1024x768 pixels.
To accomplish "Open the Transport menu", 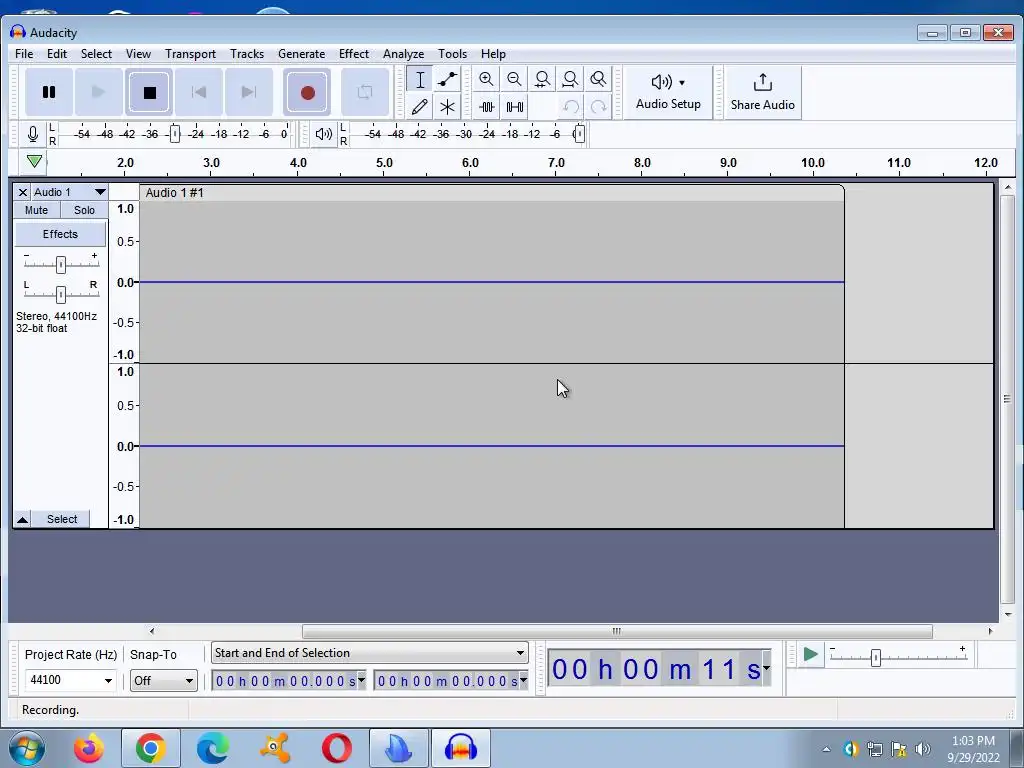I will 190,54.
